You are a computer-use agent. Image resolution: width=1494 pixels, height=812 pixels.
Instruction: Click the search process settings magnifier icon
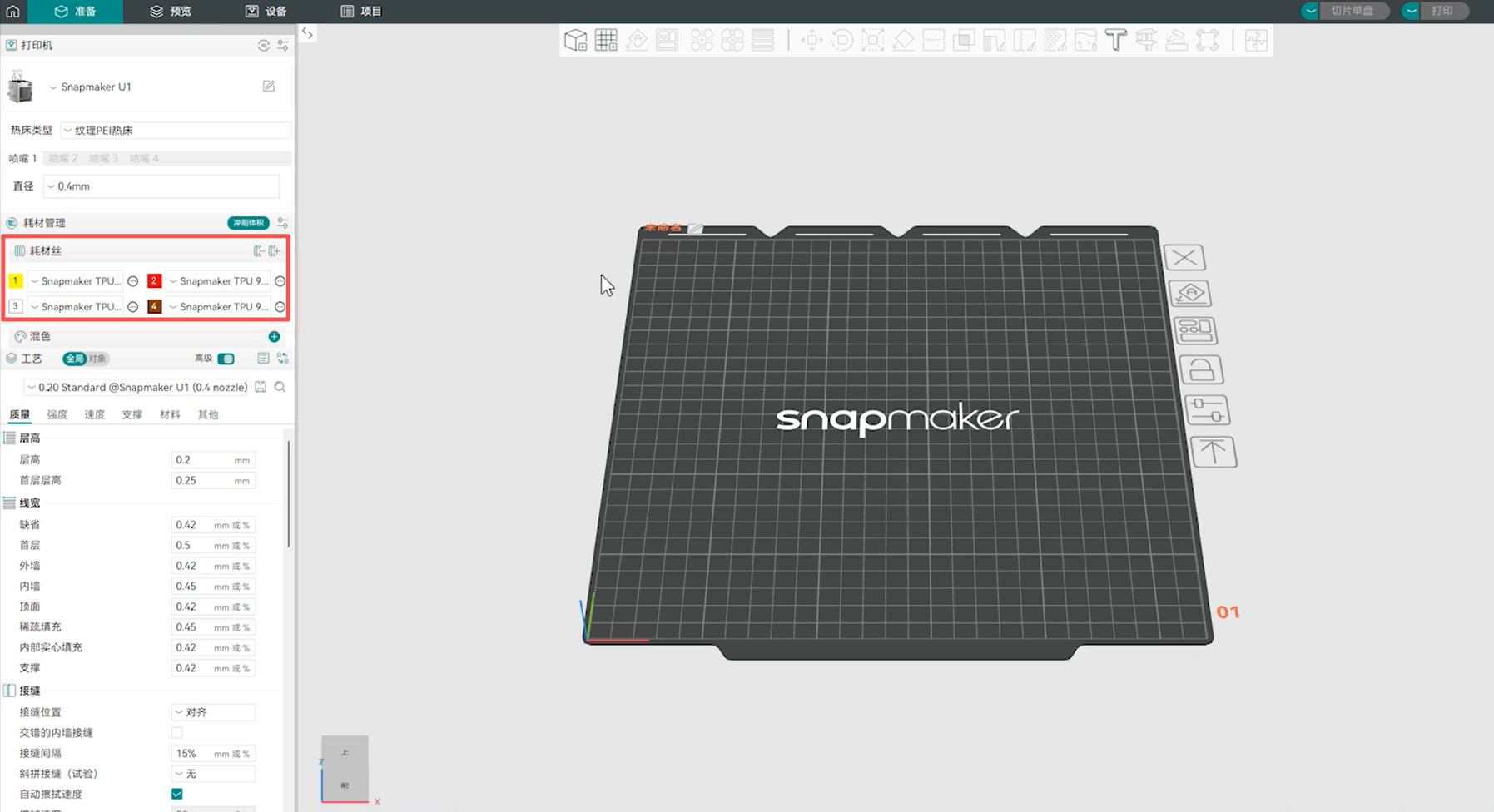coord(280,387)
